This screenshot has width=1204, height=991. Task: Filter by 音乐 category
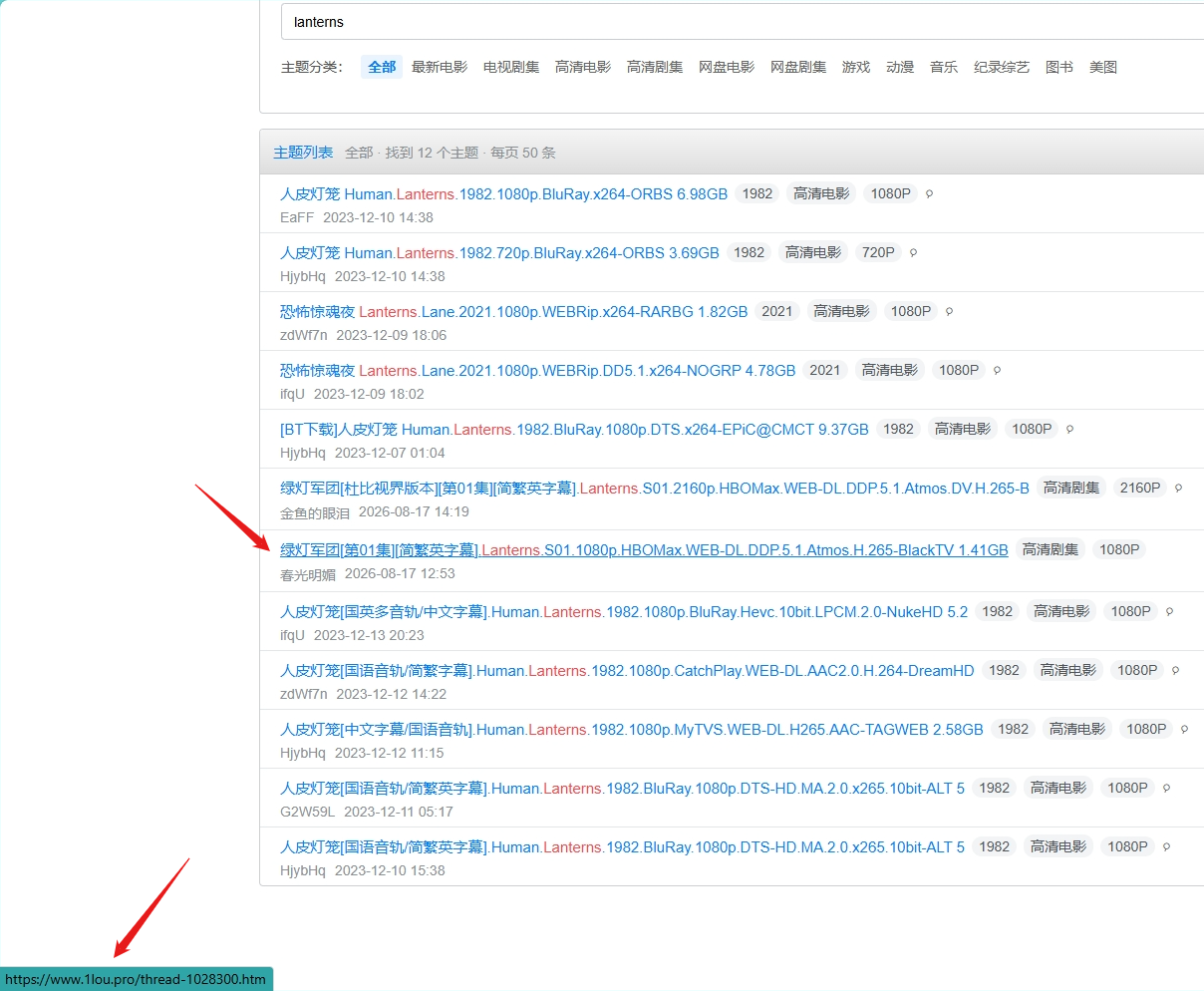[944, 67]
